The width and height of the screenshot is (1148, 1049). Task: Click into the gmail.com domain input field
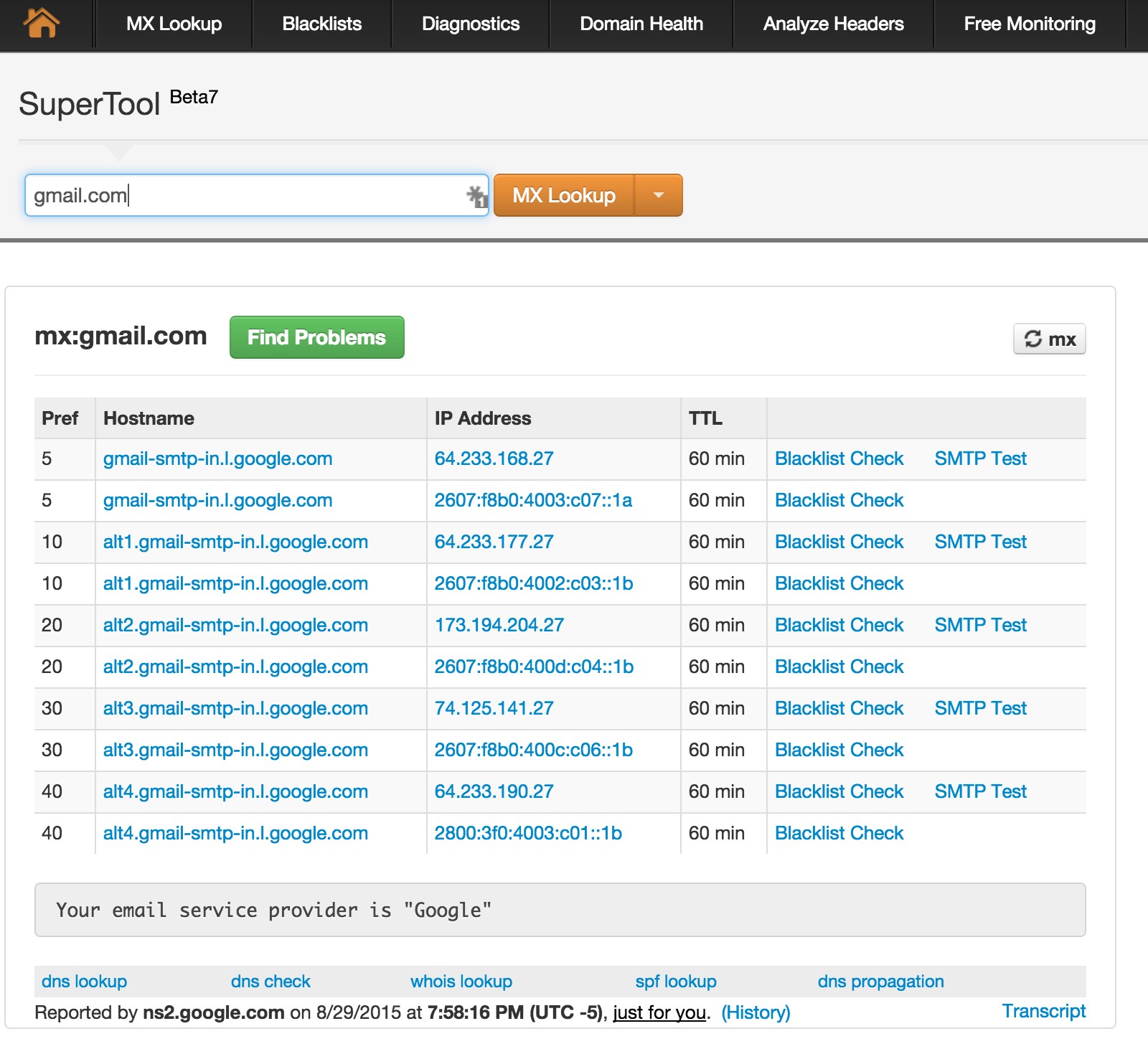pyautogui.click(x=244, y=195)
